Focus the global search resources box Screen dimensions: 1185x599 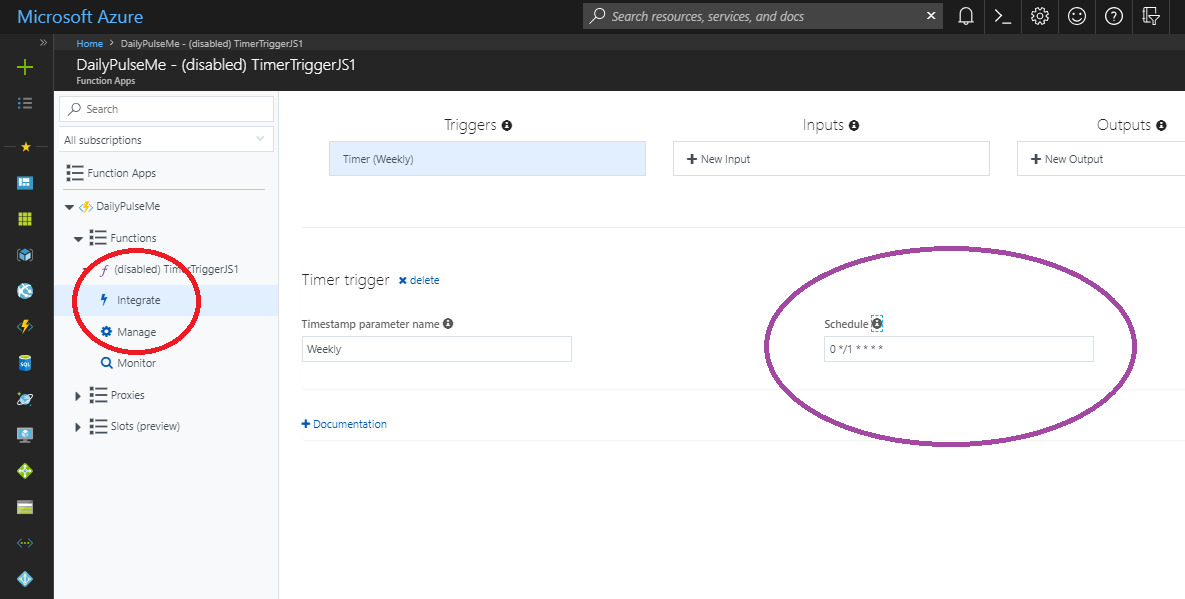763,16
